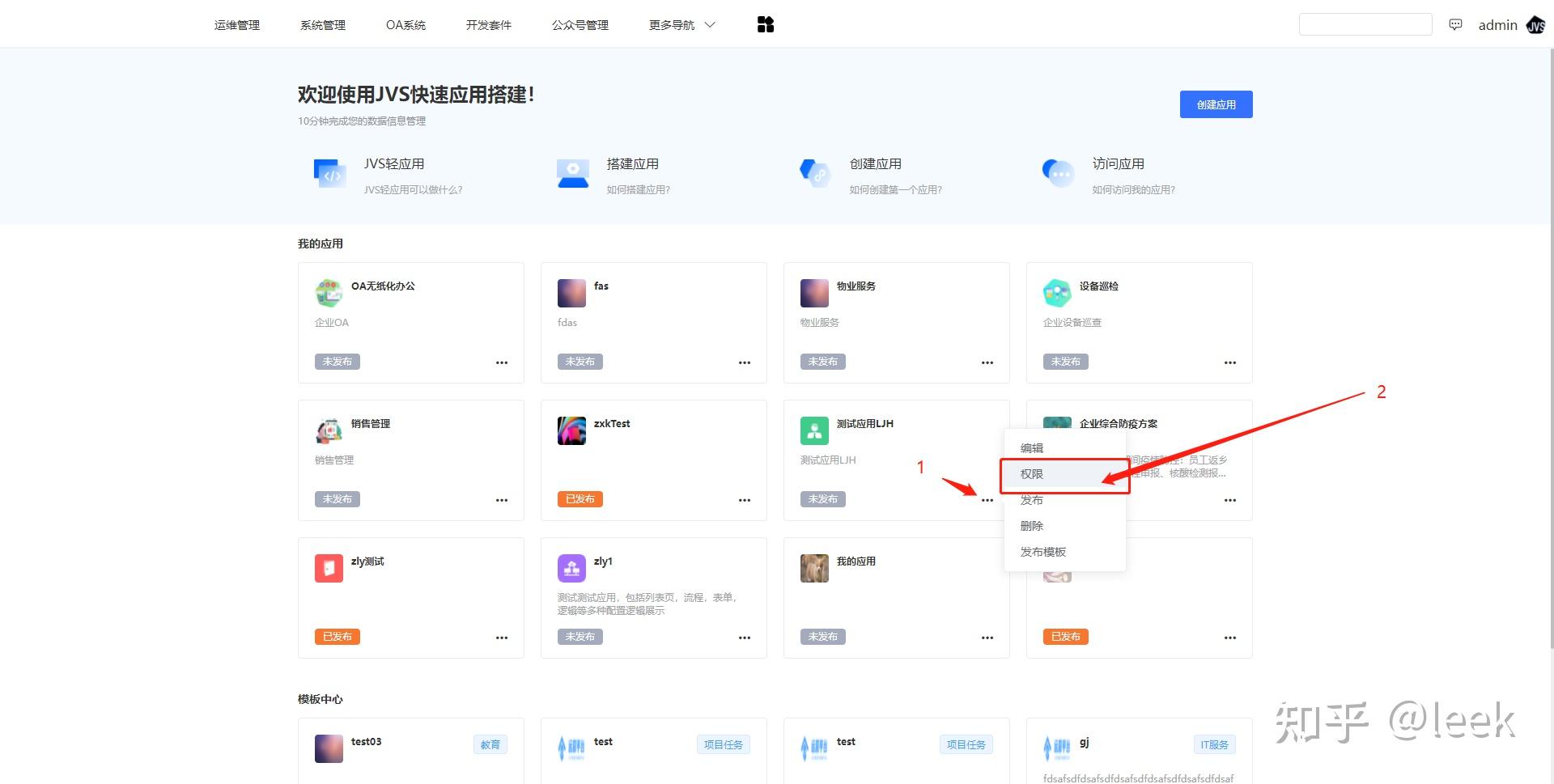
Task: Open the messages icon beside admin
Action: (x=1455, y=25)
